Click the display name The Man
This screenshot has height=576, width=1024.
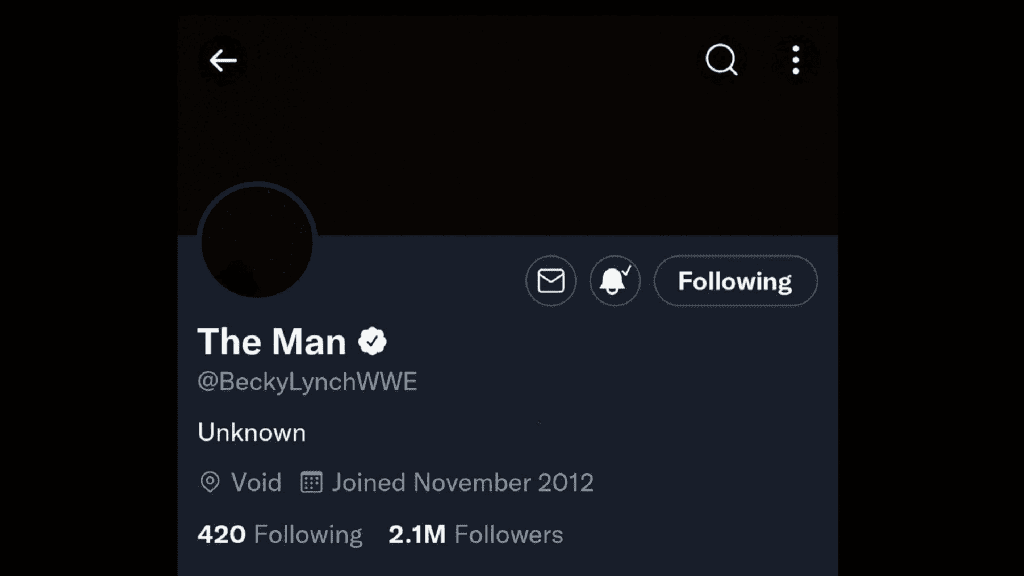(x=272, y=342)
